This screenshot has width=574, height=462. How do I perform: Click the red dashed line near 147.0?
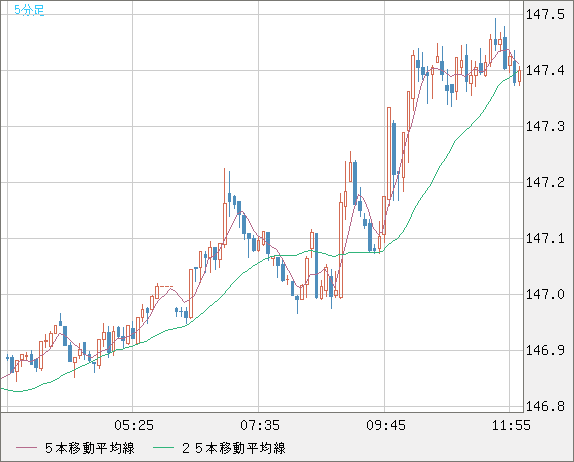tap(165, 286)
